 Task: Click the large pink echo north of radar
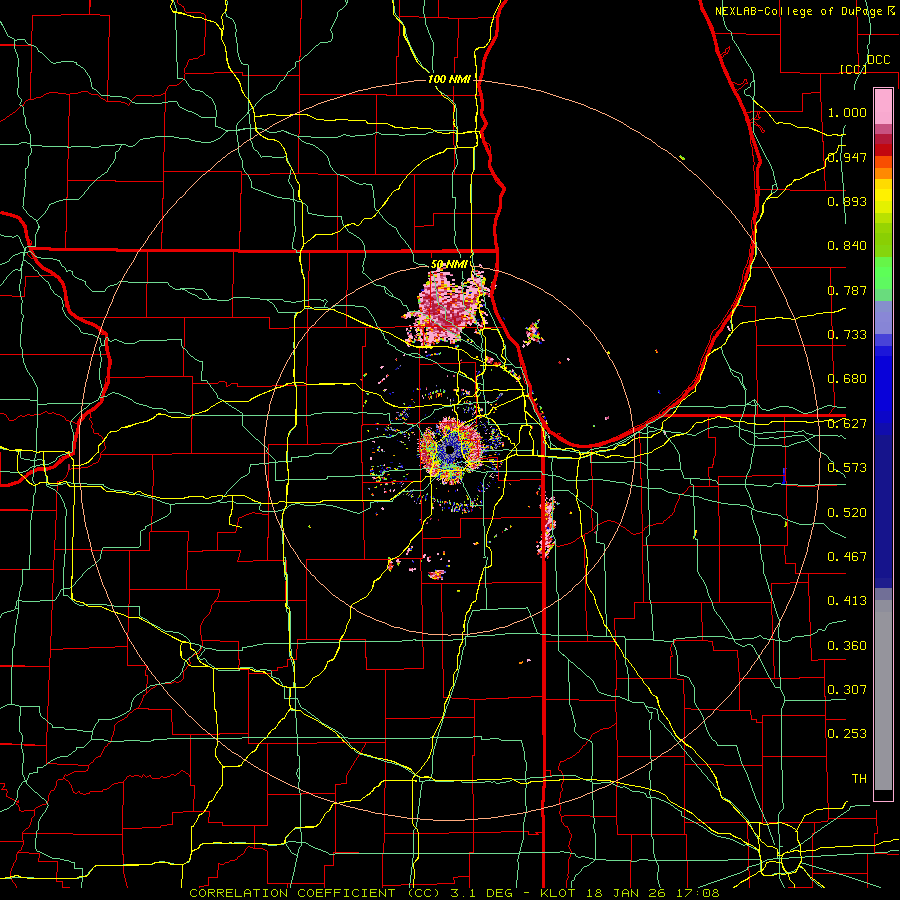coord(446,308)
